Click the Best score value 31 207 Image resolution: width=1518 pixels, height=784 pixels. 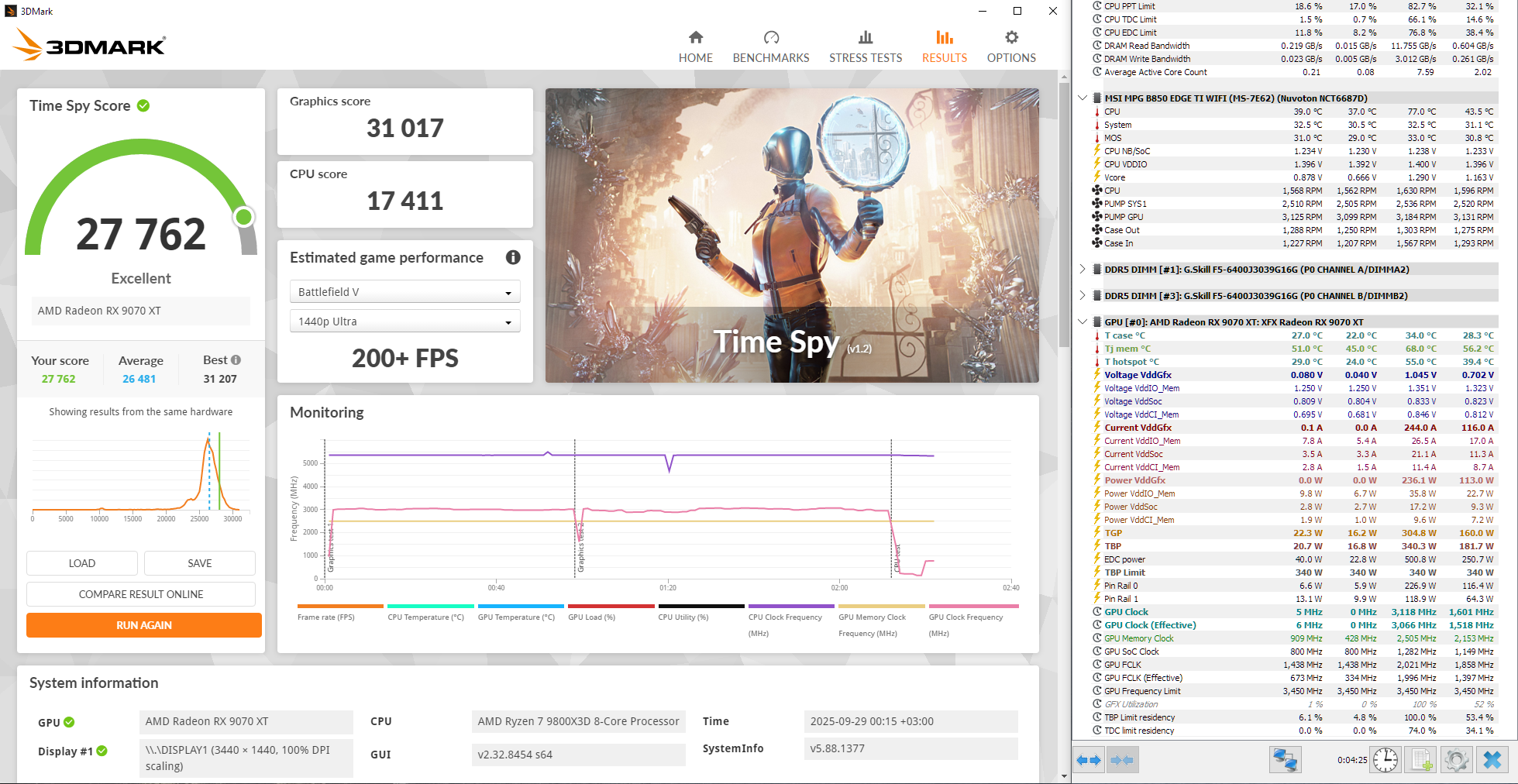(220, 379)
